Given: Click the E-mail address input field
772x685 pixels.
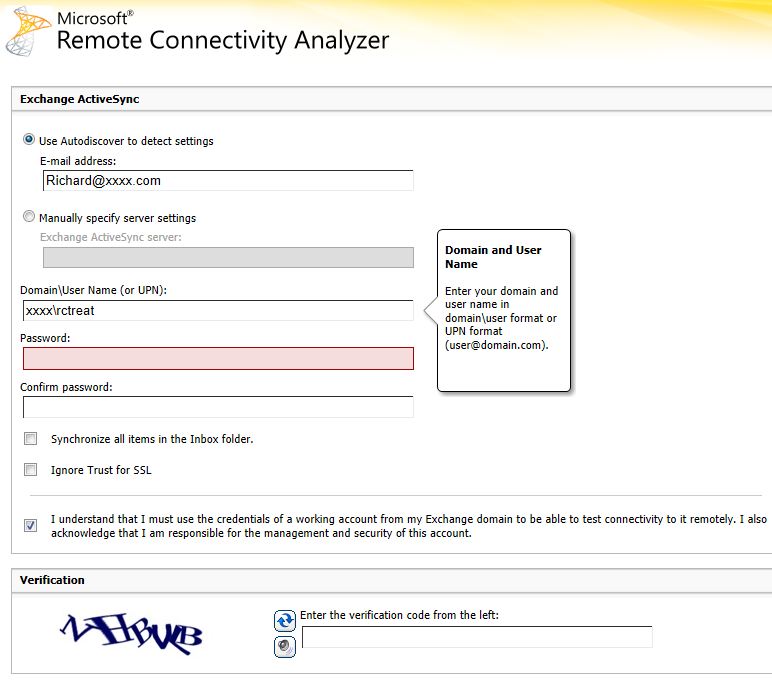Looking at the screenshot, I should point(228,181).
